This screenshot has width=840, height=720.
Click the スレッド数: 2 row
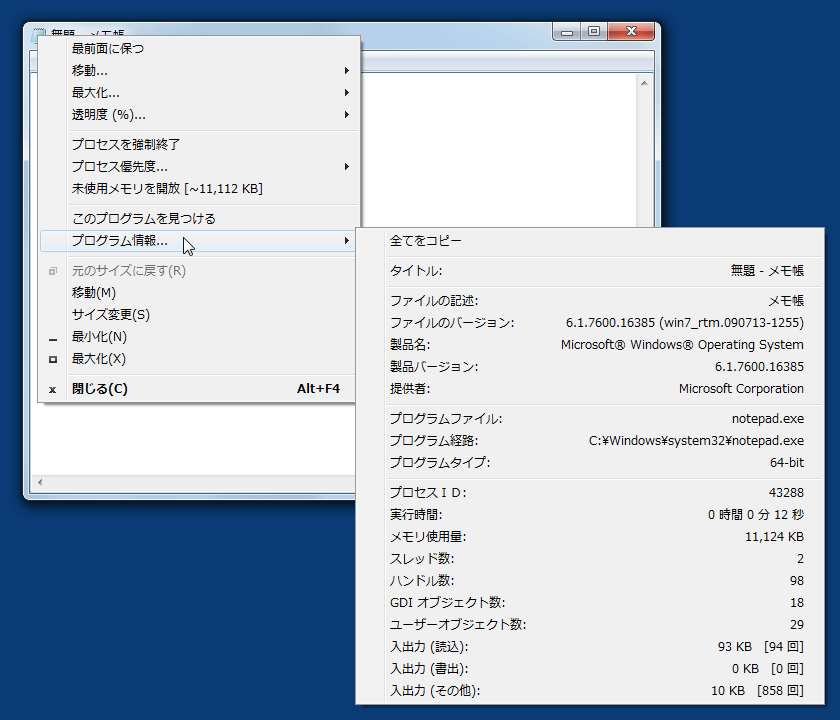pos(590,559)
